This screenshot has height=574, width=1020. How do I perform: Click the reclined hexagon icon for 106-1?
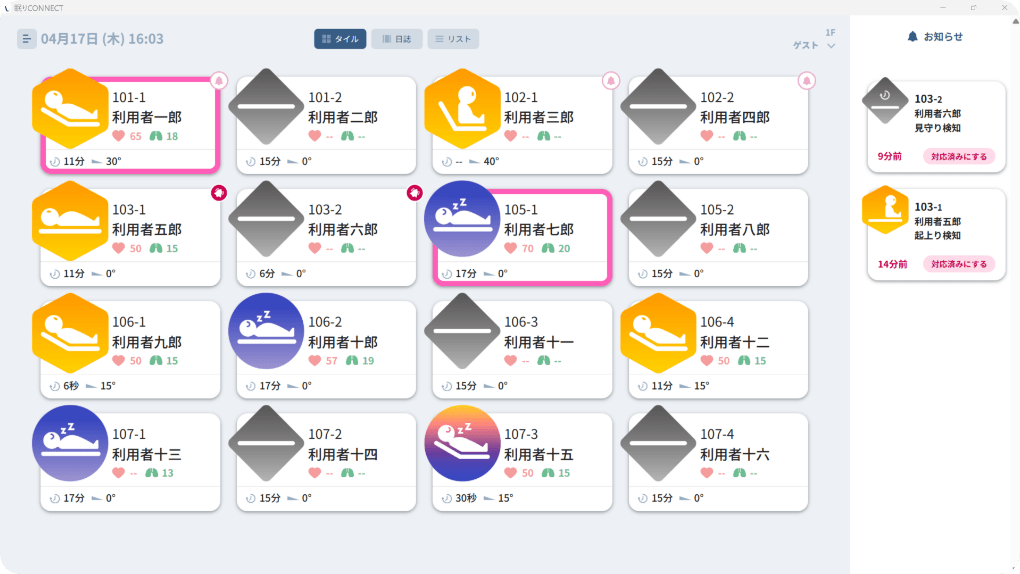[70, 333]
